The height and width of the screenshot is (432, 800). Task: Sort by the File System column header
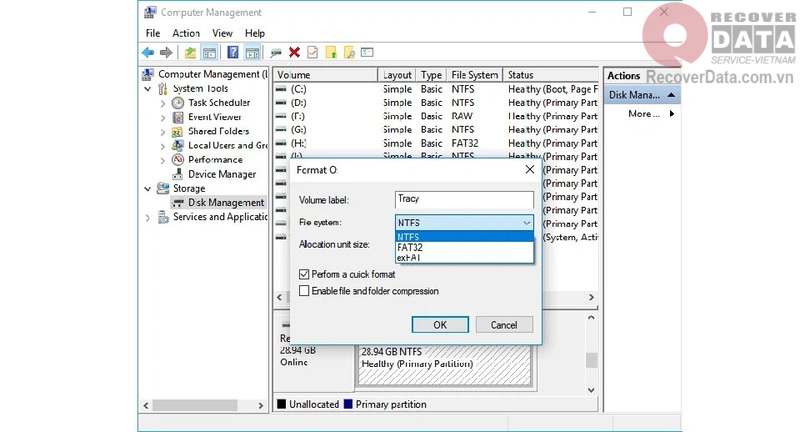(474, 75)
